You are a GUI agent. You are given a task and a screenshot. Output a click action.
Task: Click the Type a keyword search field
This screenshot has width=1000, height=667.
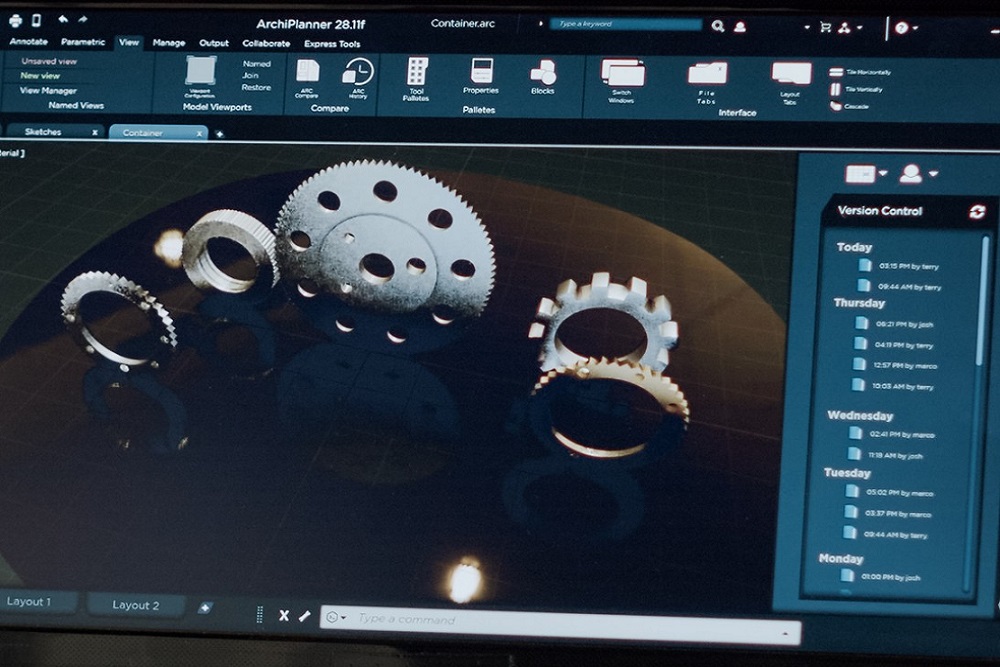pos(625,24)
